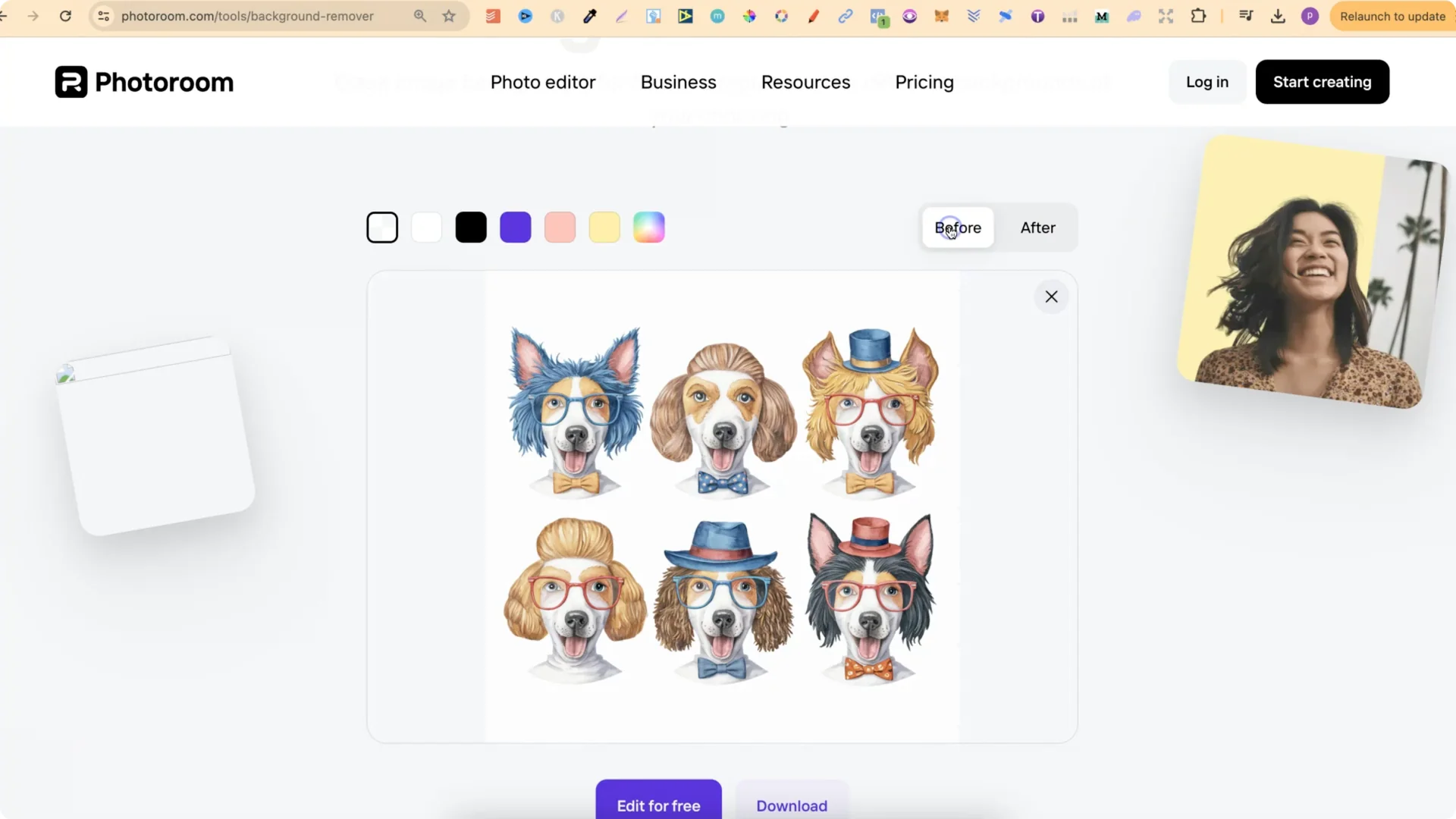Select the purple background swatch
1456x819 pixels.
coord(515,227)
